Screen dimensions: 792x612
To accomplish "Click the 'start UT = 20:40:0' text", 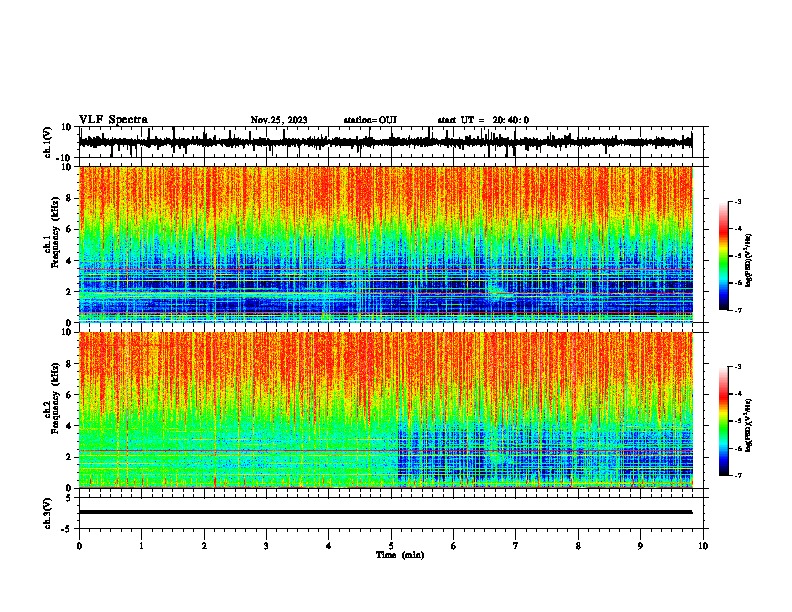I will pos(483,120).
